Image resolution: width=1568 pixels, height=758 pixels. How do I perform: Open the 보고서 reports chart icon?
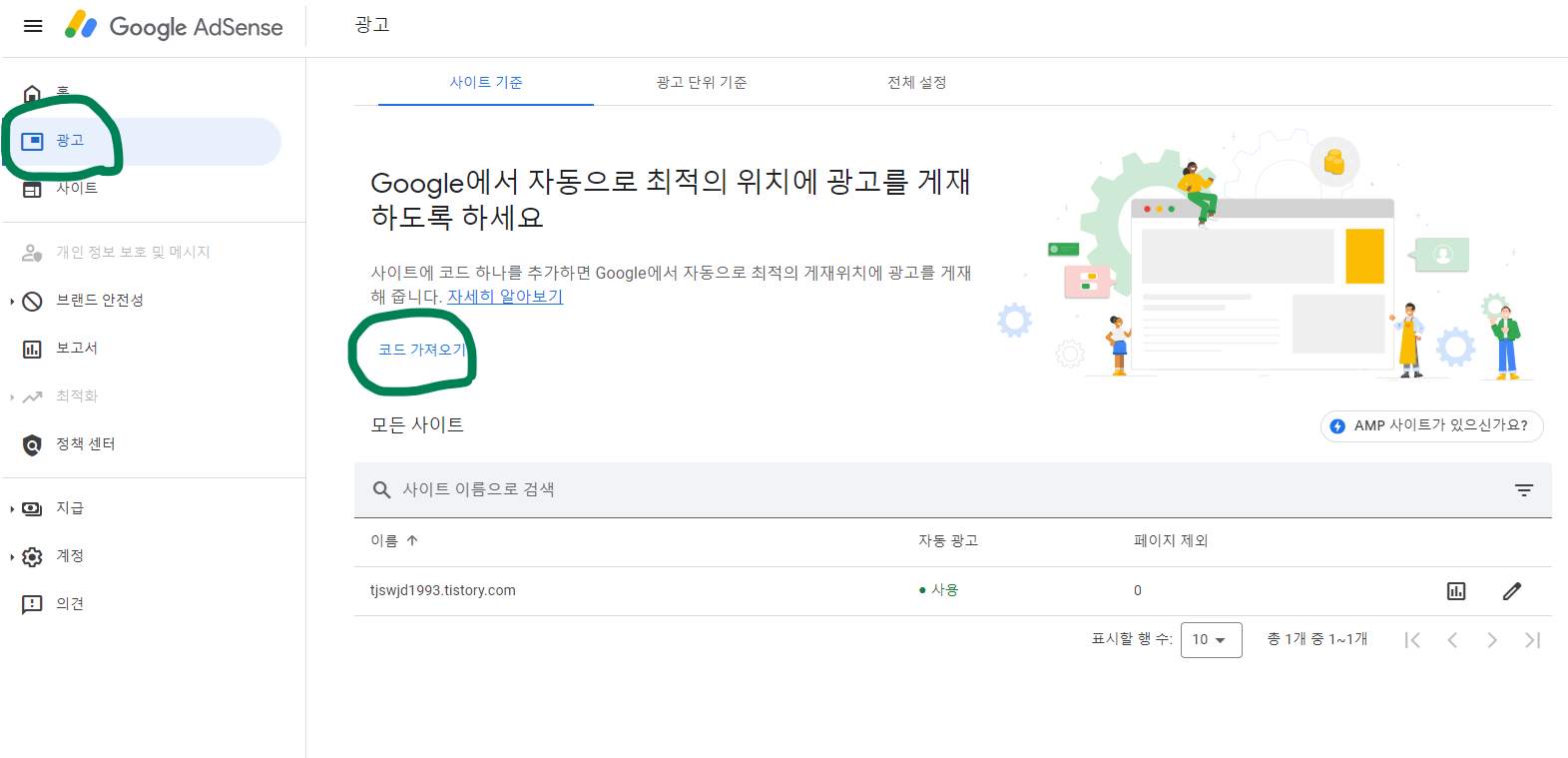coord(32,349)
